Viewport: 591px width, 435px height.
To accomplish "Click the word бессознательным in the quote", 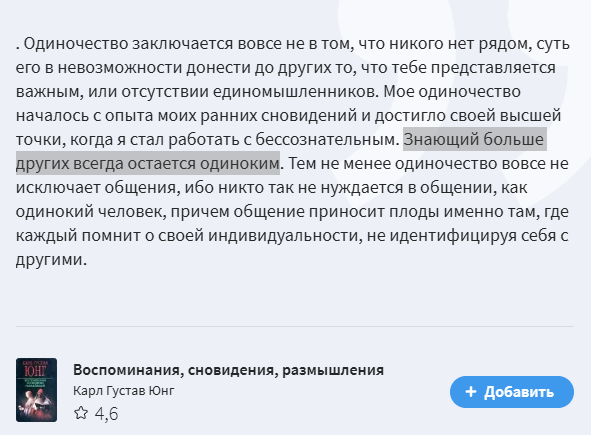I will coord(327,139).
